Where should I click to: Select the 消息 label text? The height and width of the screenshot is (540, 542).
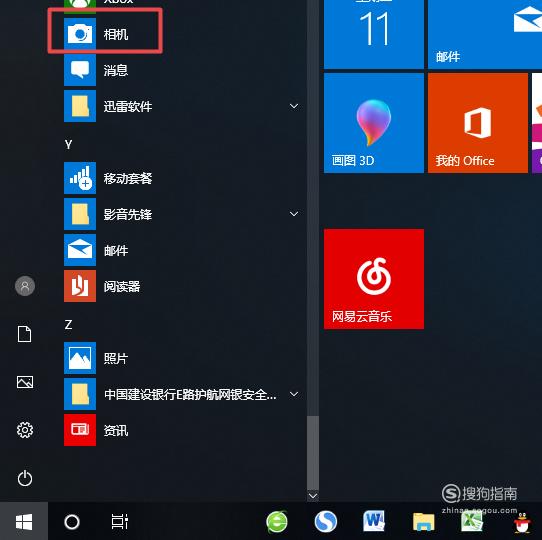(116, 70)
